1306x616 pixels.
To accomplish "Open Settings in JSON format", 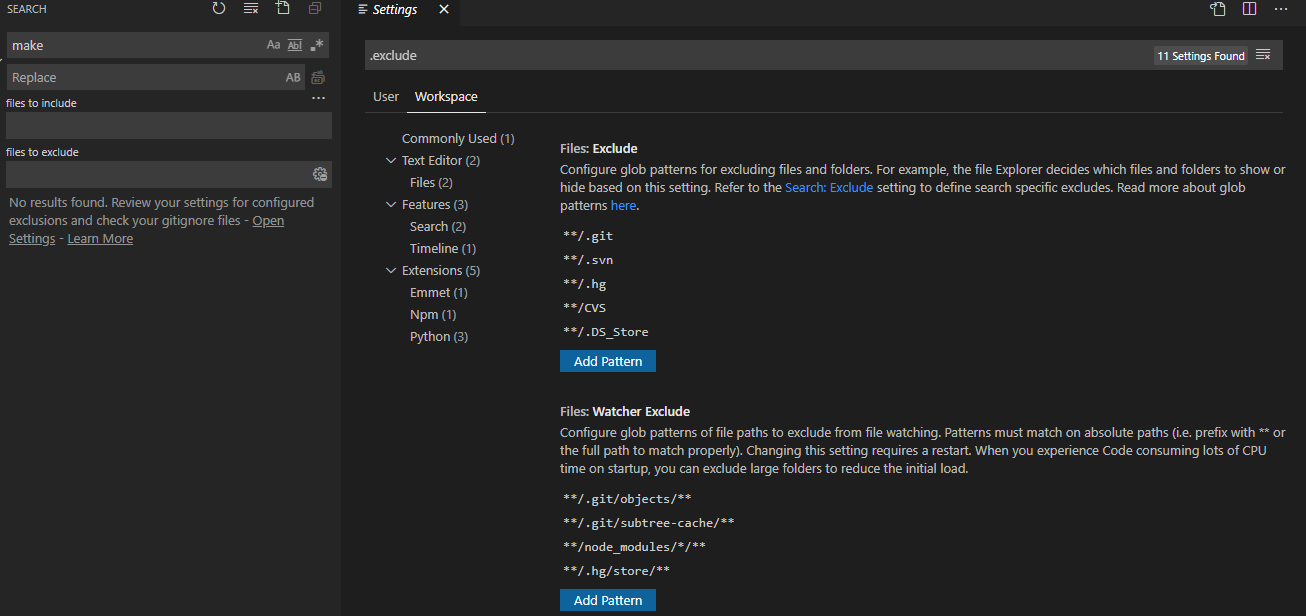I will 1217,9.
